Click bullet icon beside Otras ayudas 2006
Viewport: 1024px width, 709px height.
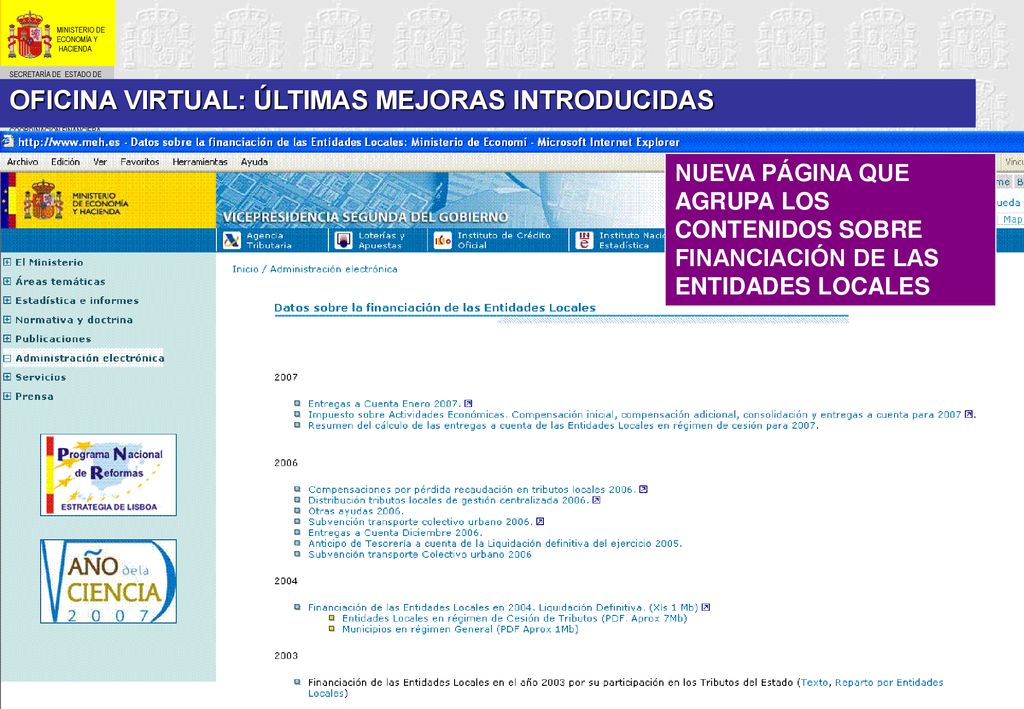pos(297,511)
